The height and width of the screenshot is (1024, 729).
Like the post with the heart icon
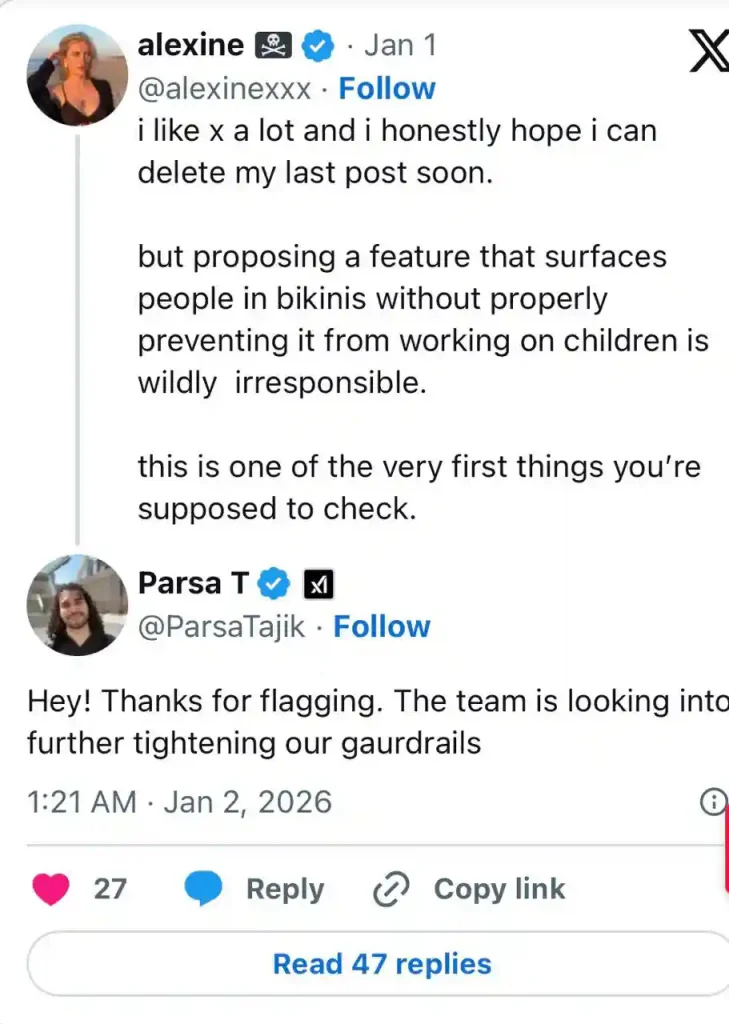pyautogui.click(x=51, y=889)
